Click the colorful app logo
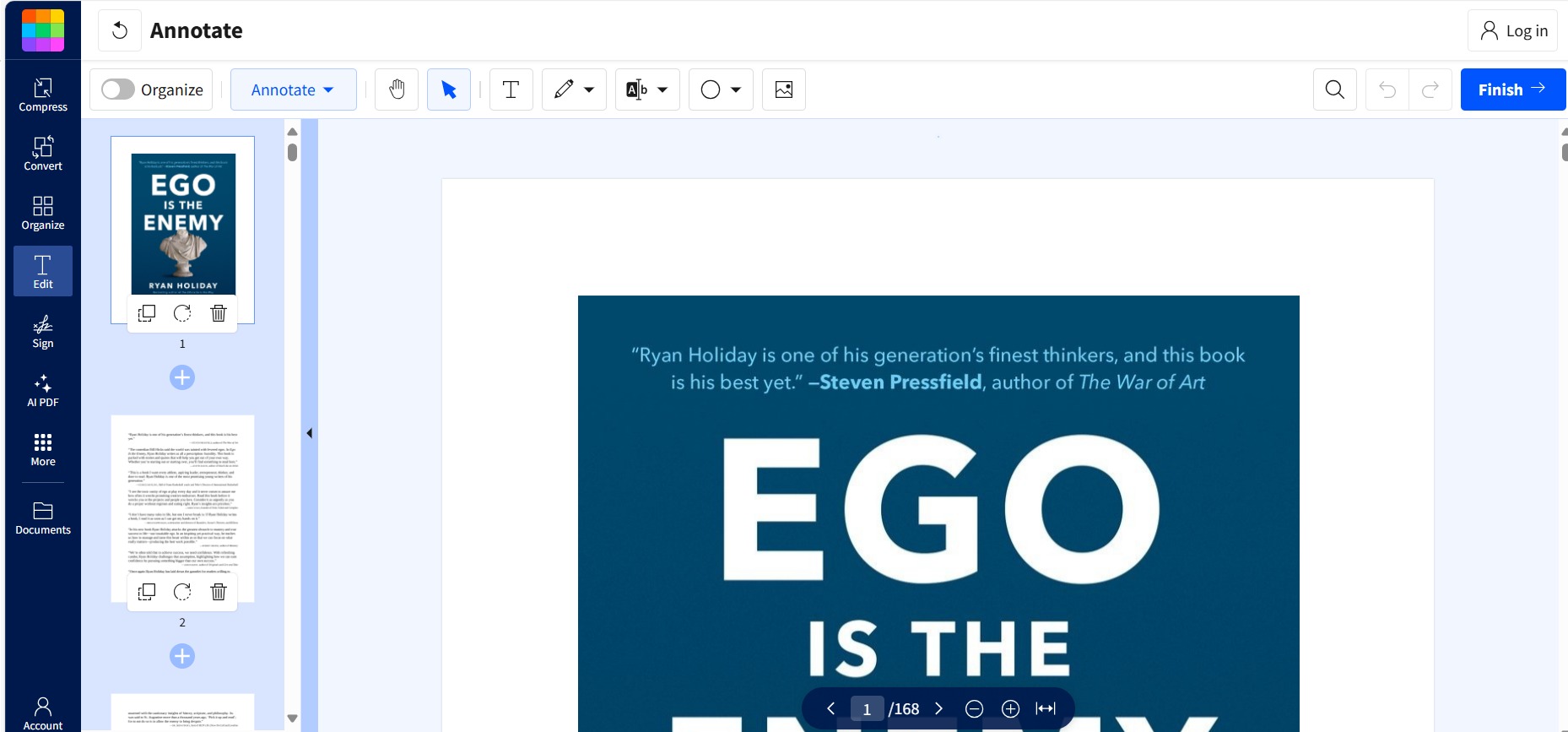1568x732 pixels. (43, 30)
